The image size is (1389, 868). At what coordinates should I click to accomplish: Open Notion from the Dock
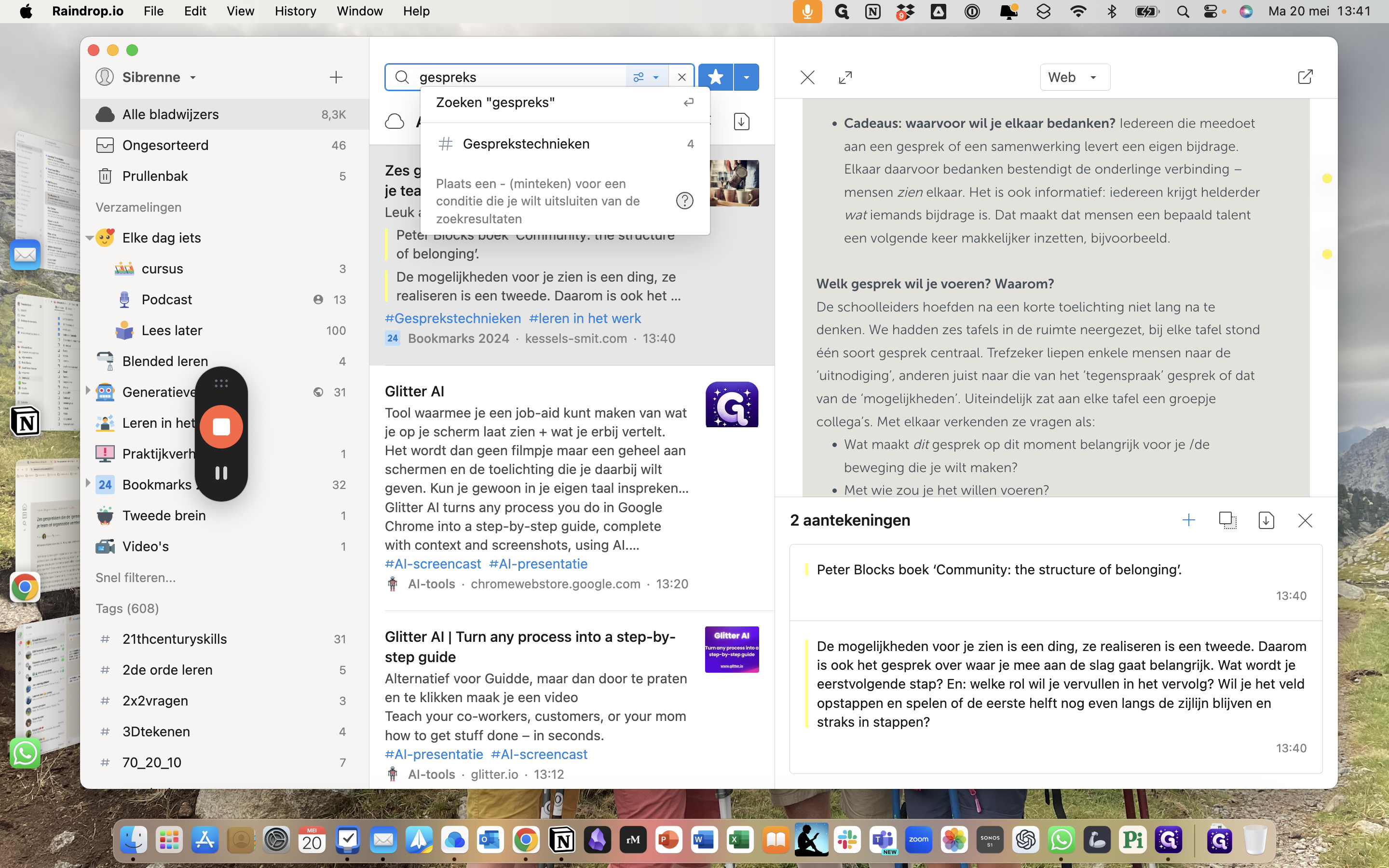click(561, 841)
